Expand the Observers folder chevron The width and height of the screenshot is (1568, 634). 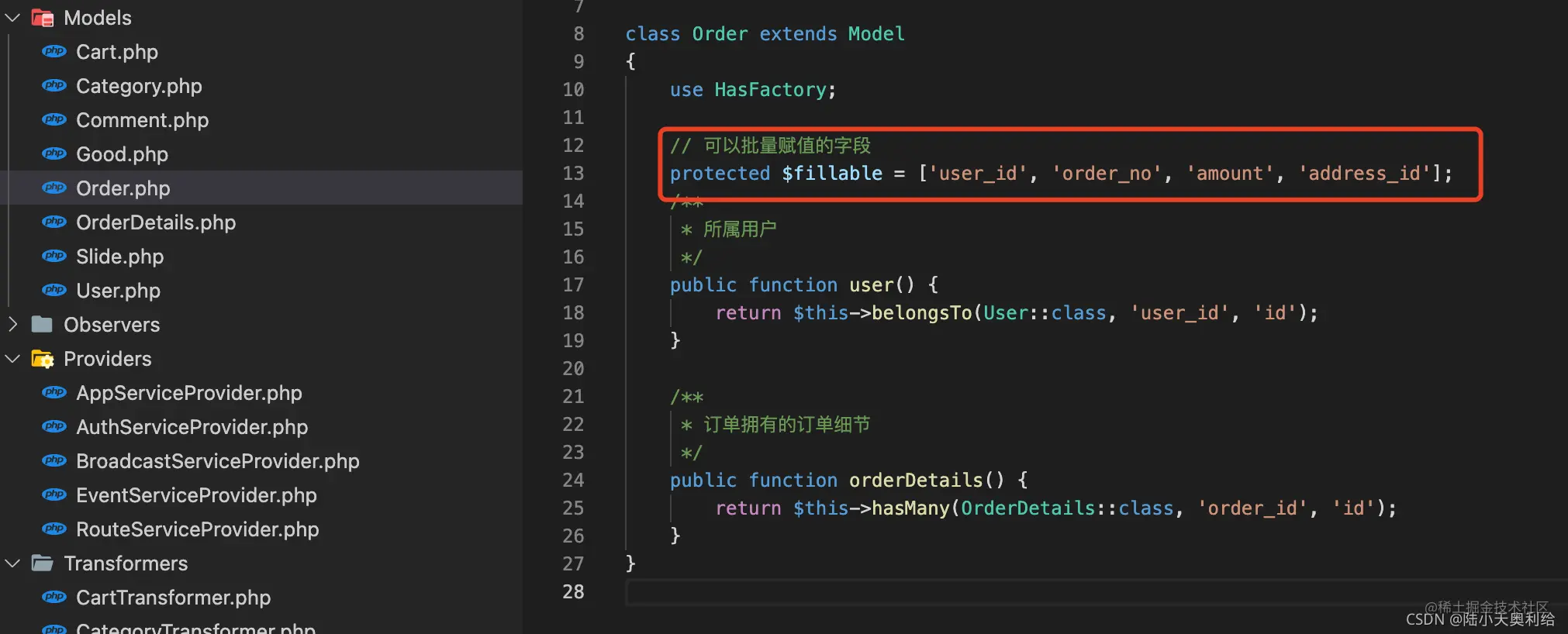click(12, 325)
